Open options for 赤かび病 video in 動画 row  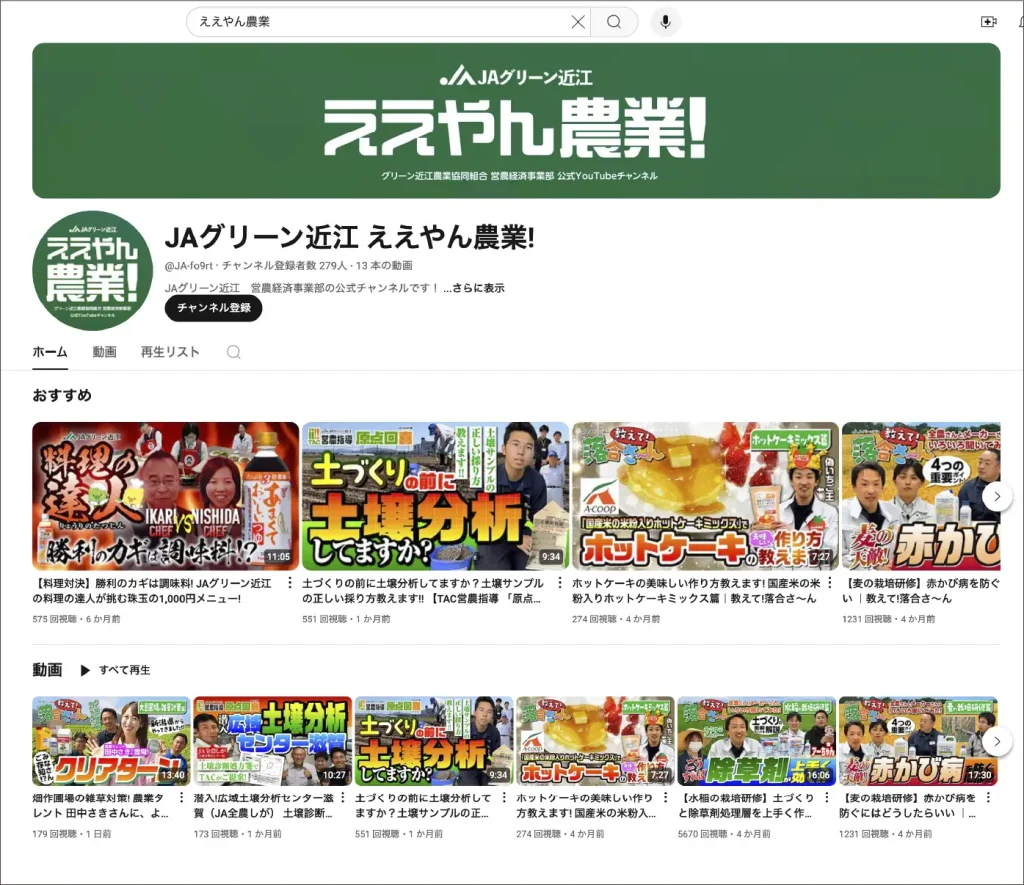988,797
